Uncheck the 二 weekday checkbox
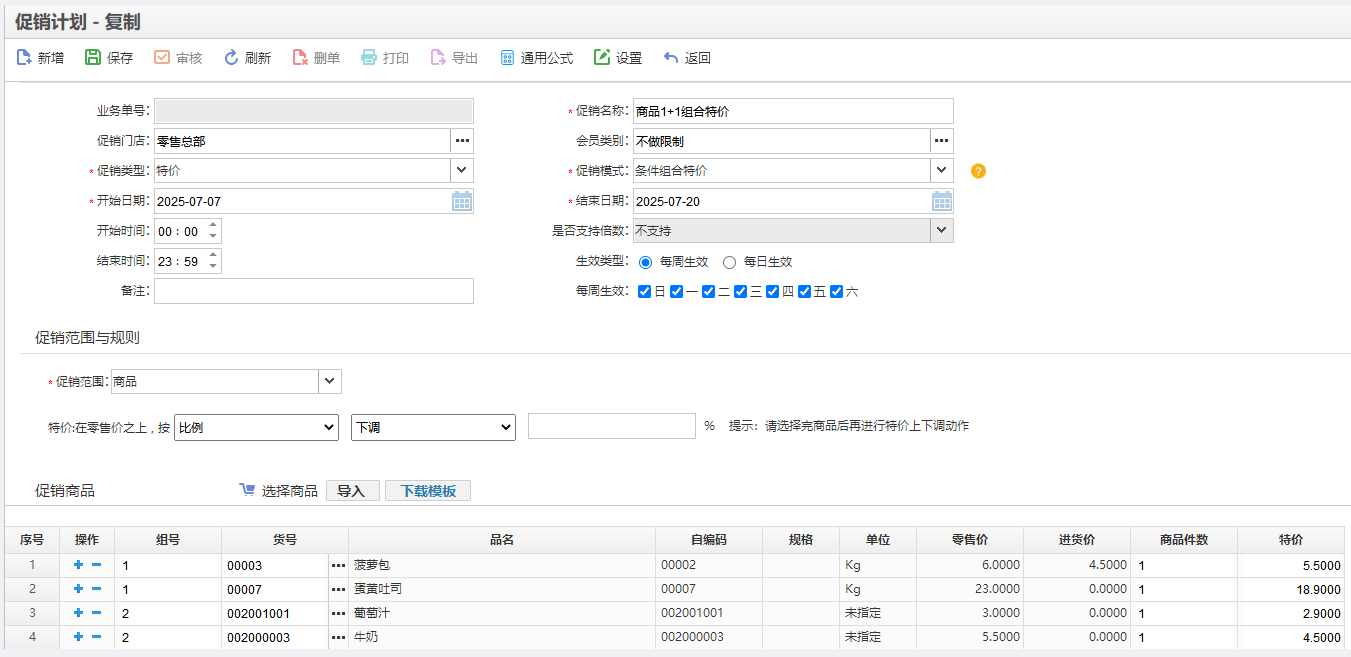This screenshot has width=1351, height=657. point(709,292)
